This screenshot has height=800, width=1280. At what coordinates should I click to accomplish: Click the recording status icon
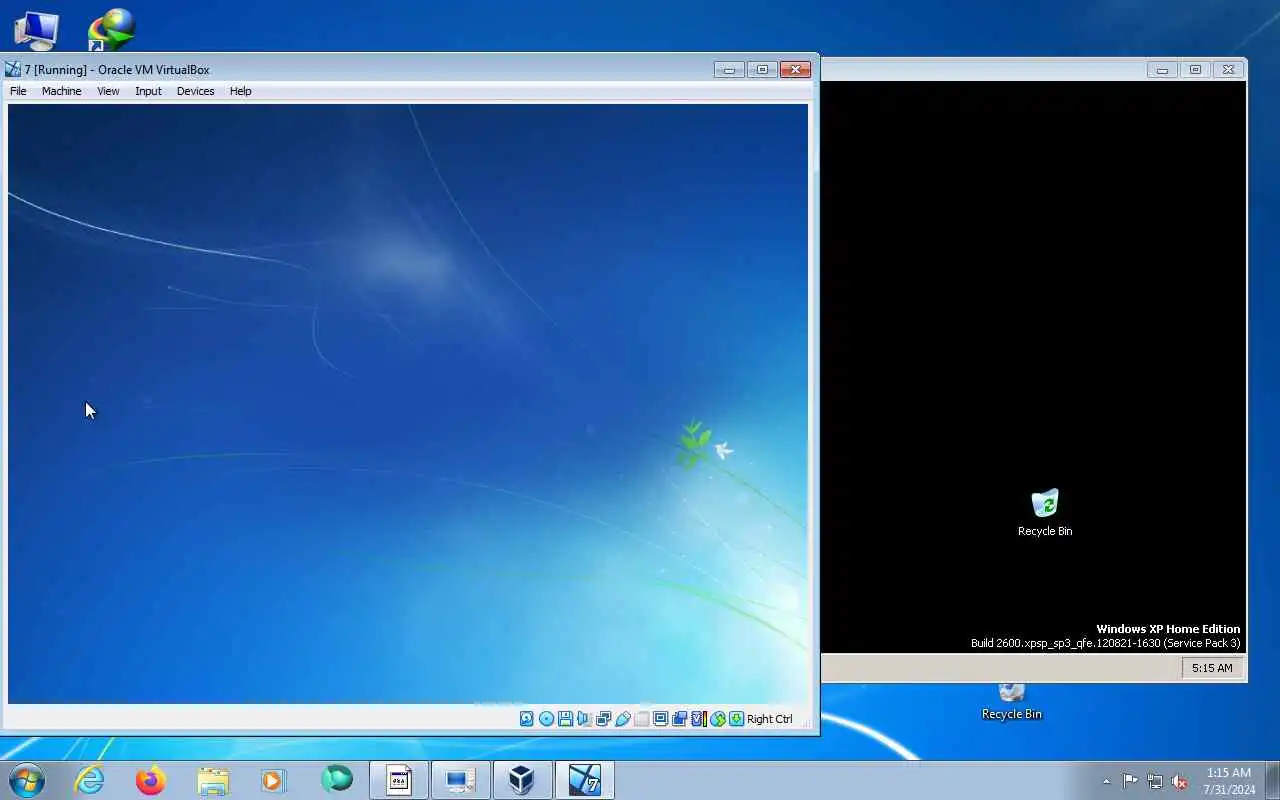pos(679,719)
